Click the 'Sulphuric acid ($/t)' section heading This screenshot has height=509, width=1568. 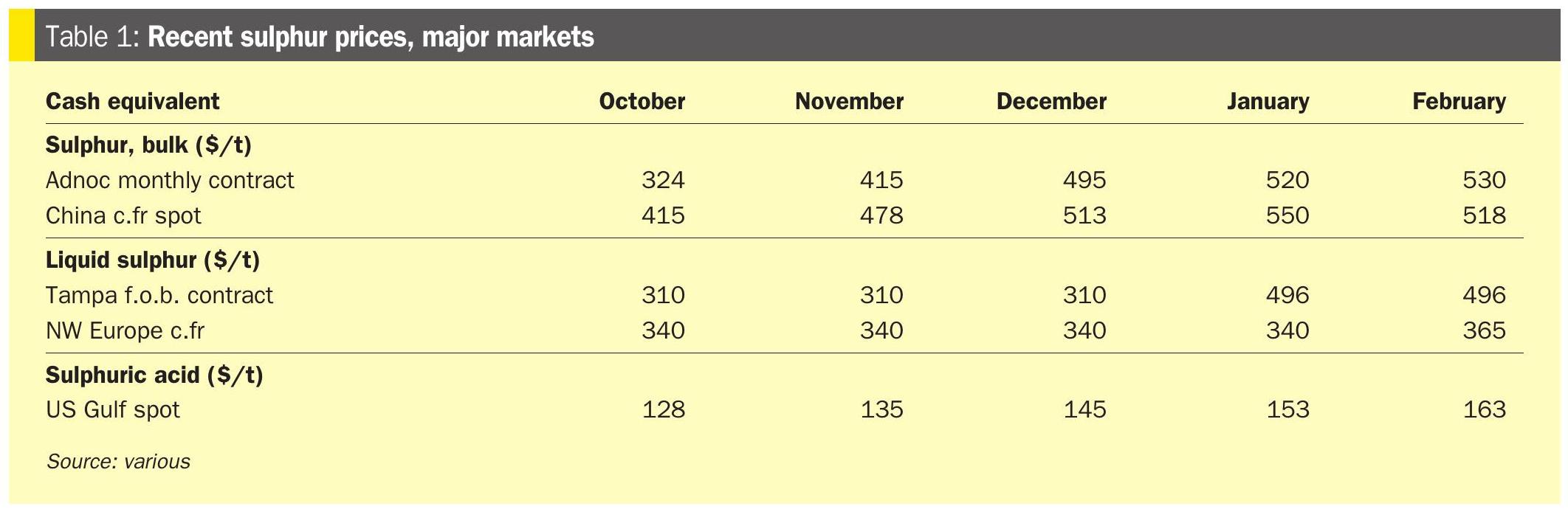pos(154,375)
